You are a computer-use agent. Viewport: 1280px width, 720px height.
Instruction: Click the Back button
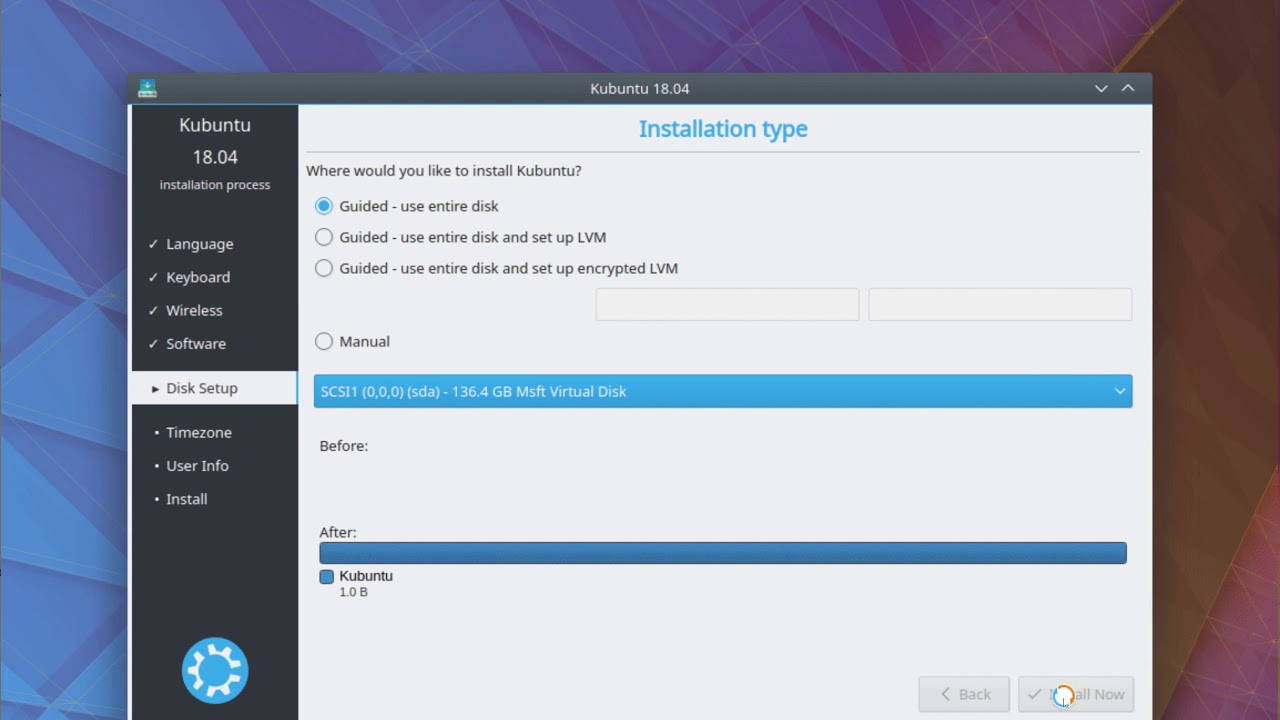[964, 694]
